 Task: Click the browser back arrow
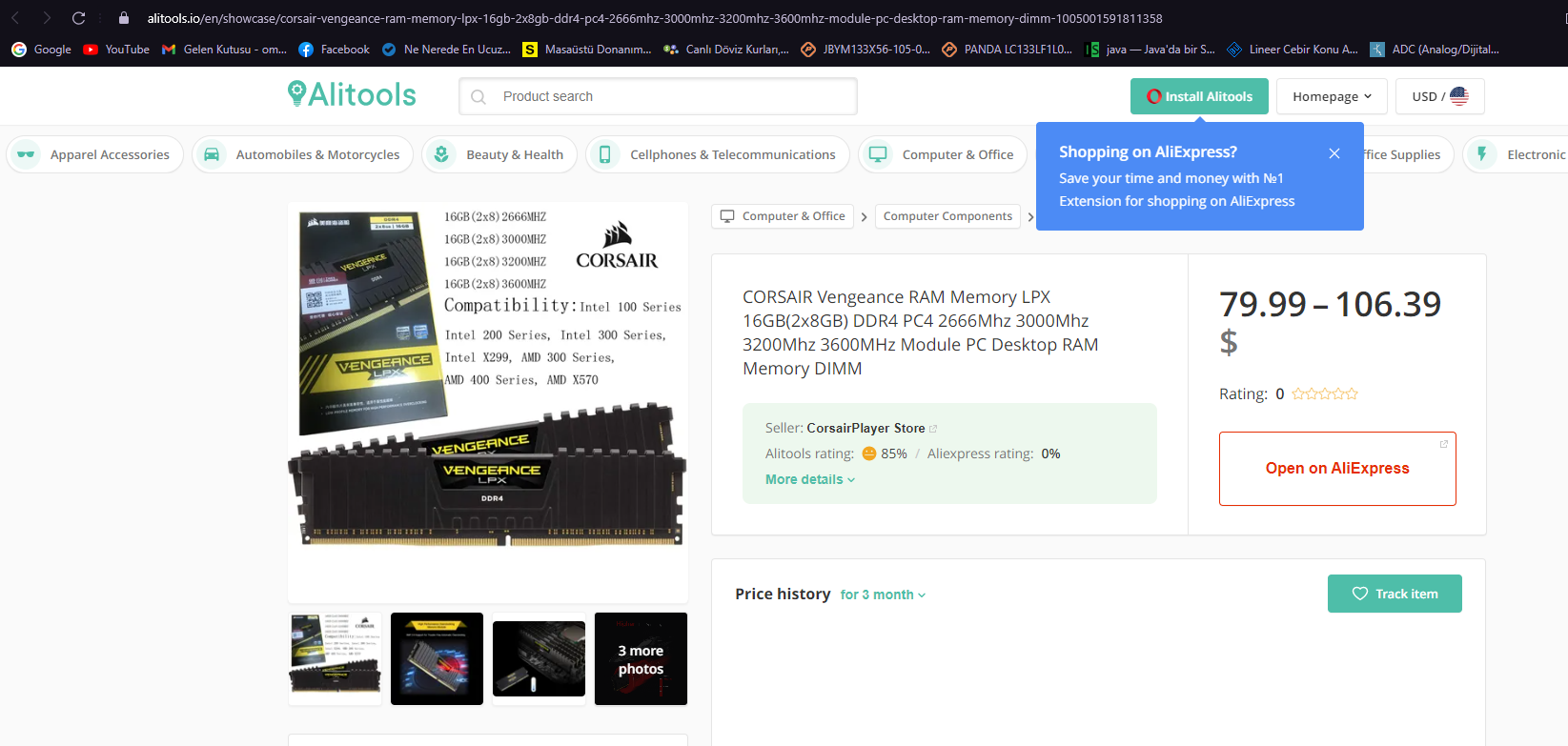16,18
